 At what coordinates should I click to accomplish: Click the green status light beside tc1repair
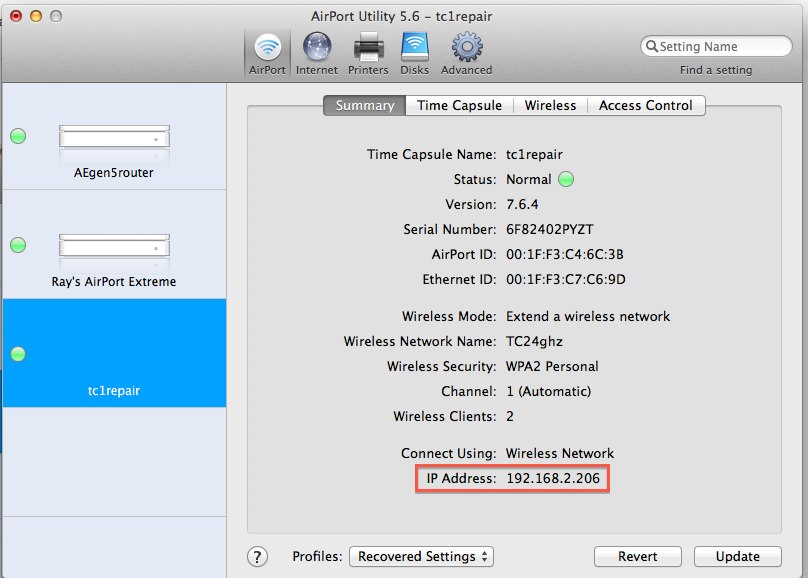coord(18,354)
